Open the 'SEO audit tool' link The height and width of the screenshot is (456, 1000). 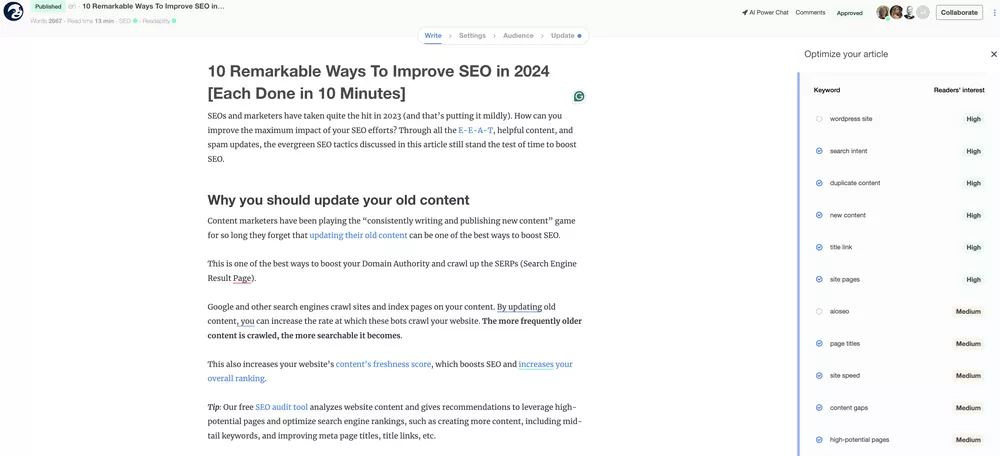tap(281, 407)
